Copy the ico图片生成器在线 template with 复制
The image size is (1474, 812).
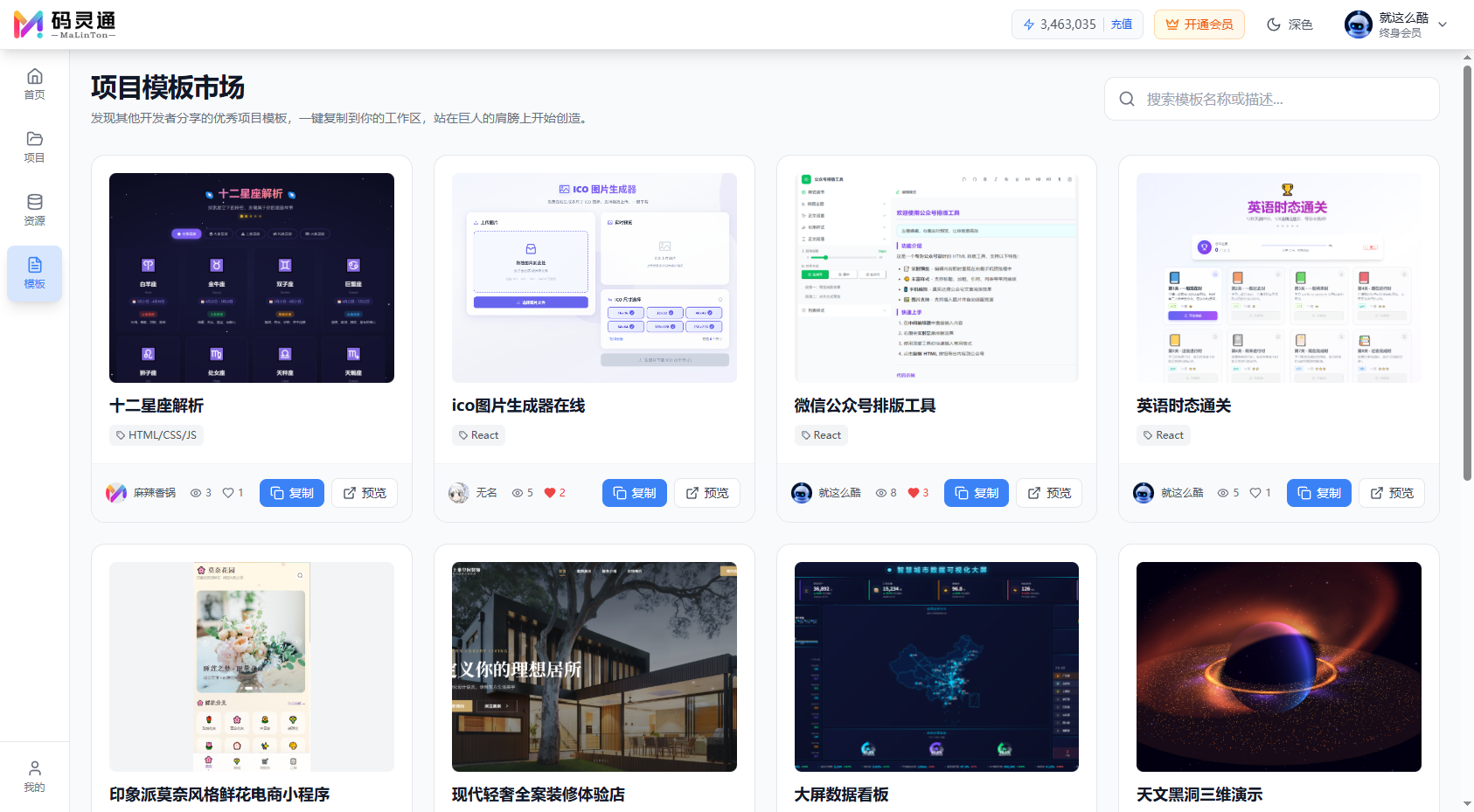(x=635, y=493)
